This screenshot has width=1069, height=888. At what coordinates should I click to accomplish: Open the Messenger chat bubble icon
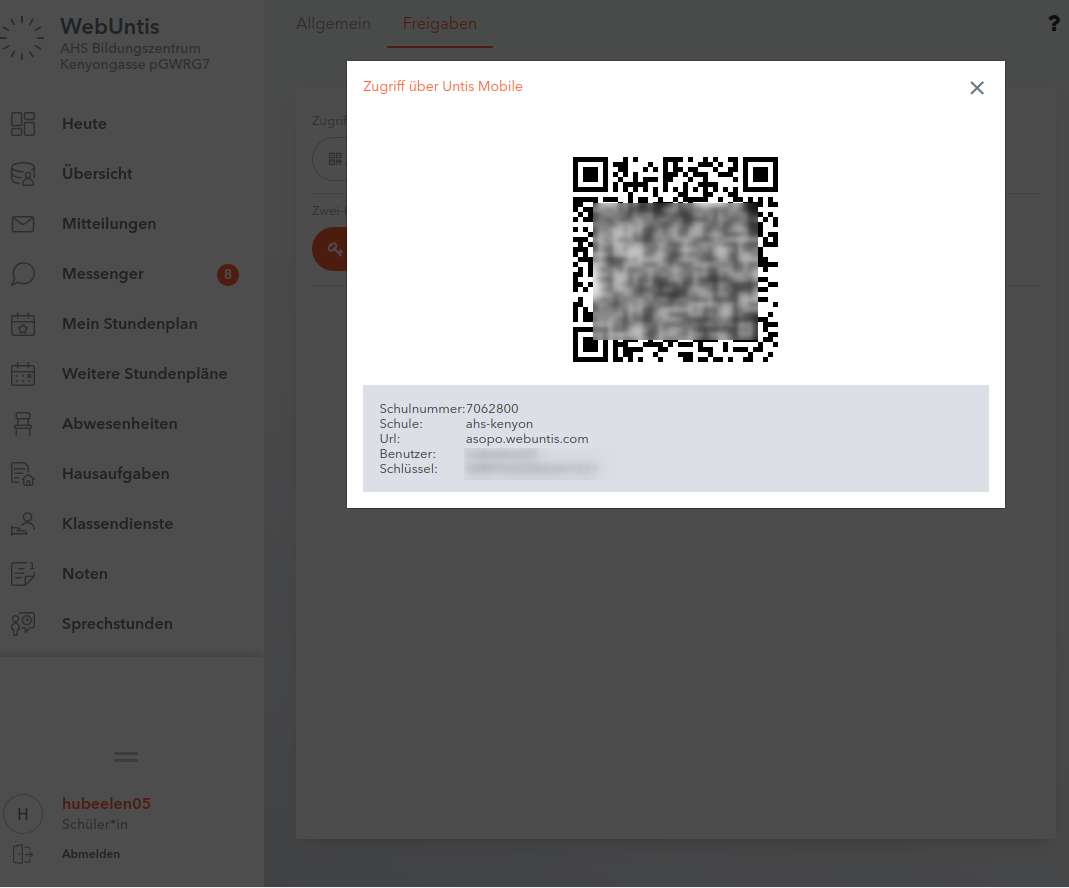[x=23, y=274]
